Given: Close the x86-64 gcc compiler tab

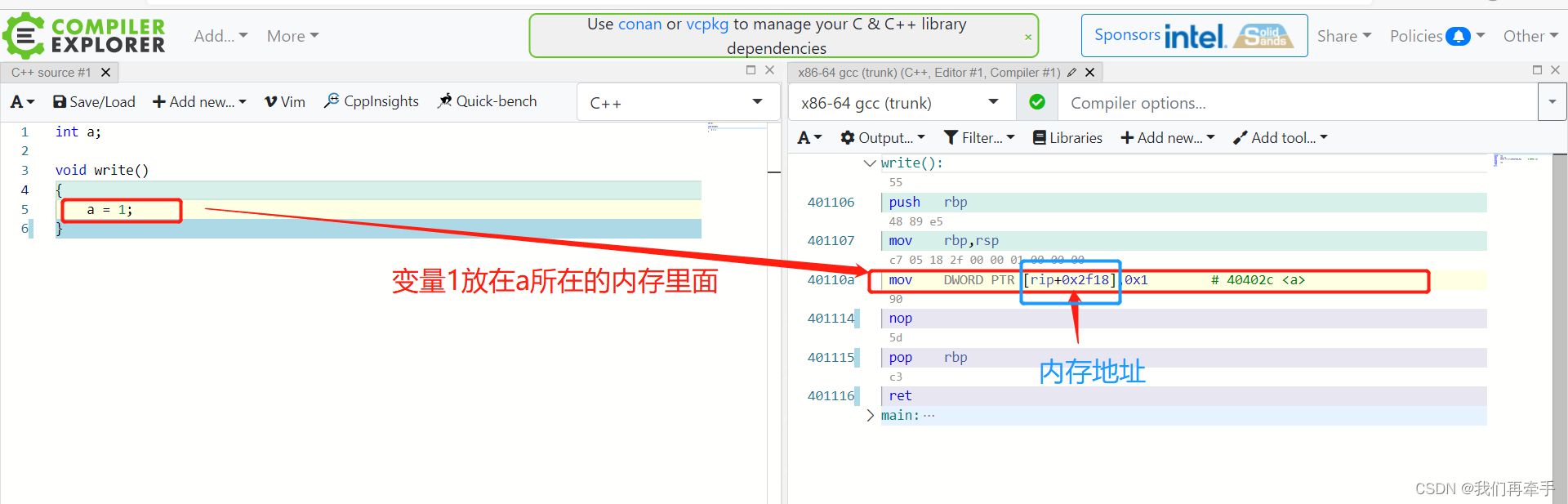Looking at the screenshot, I should click(1089, 73).
